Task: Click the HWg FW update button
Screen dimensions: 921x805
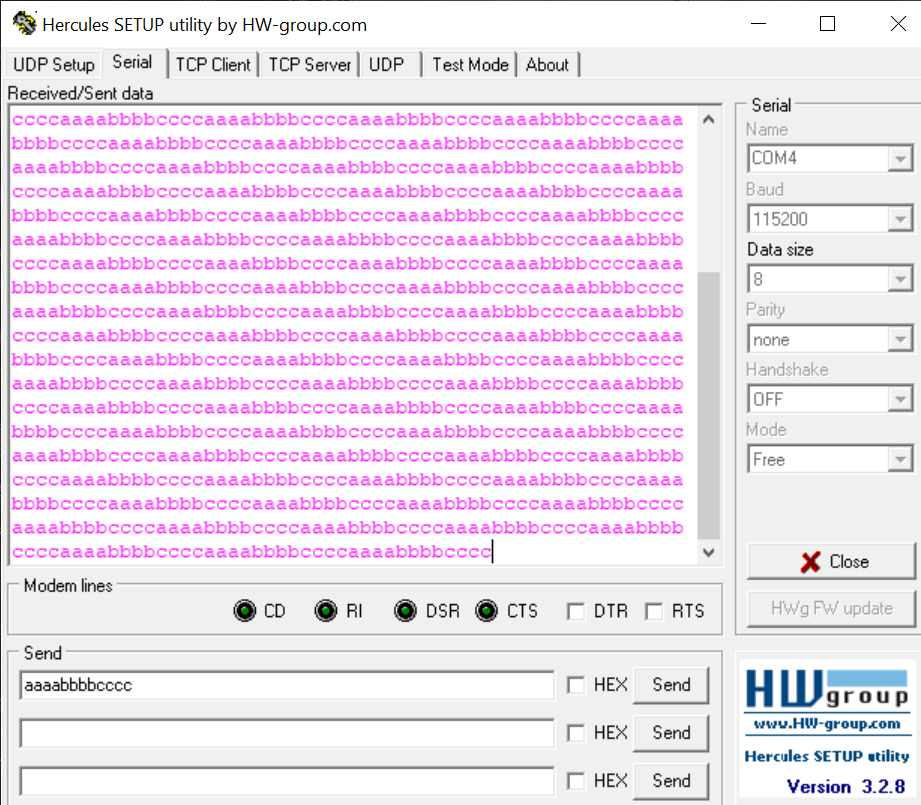Action: tap(830, 608)
